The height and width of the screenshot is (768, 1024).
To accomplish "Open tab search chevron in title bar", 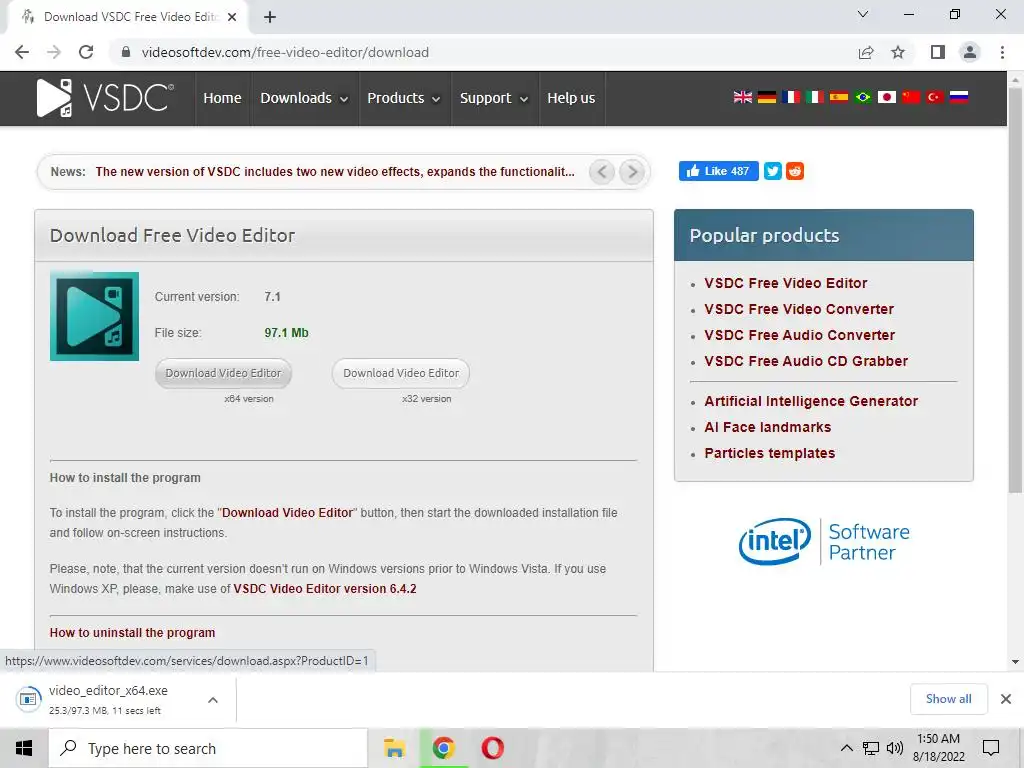I will (863, 14).
